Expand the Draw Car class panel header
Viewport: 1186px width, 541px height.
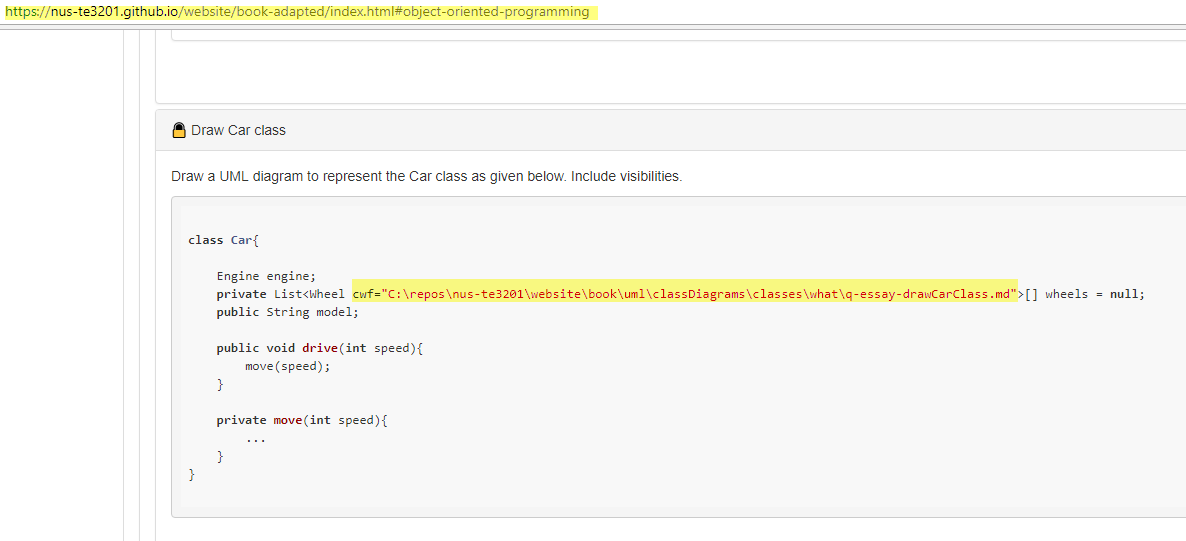(x=670, y=130)
